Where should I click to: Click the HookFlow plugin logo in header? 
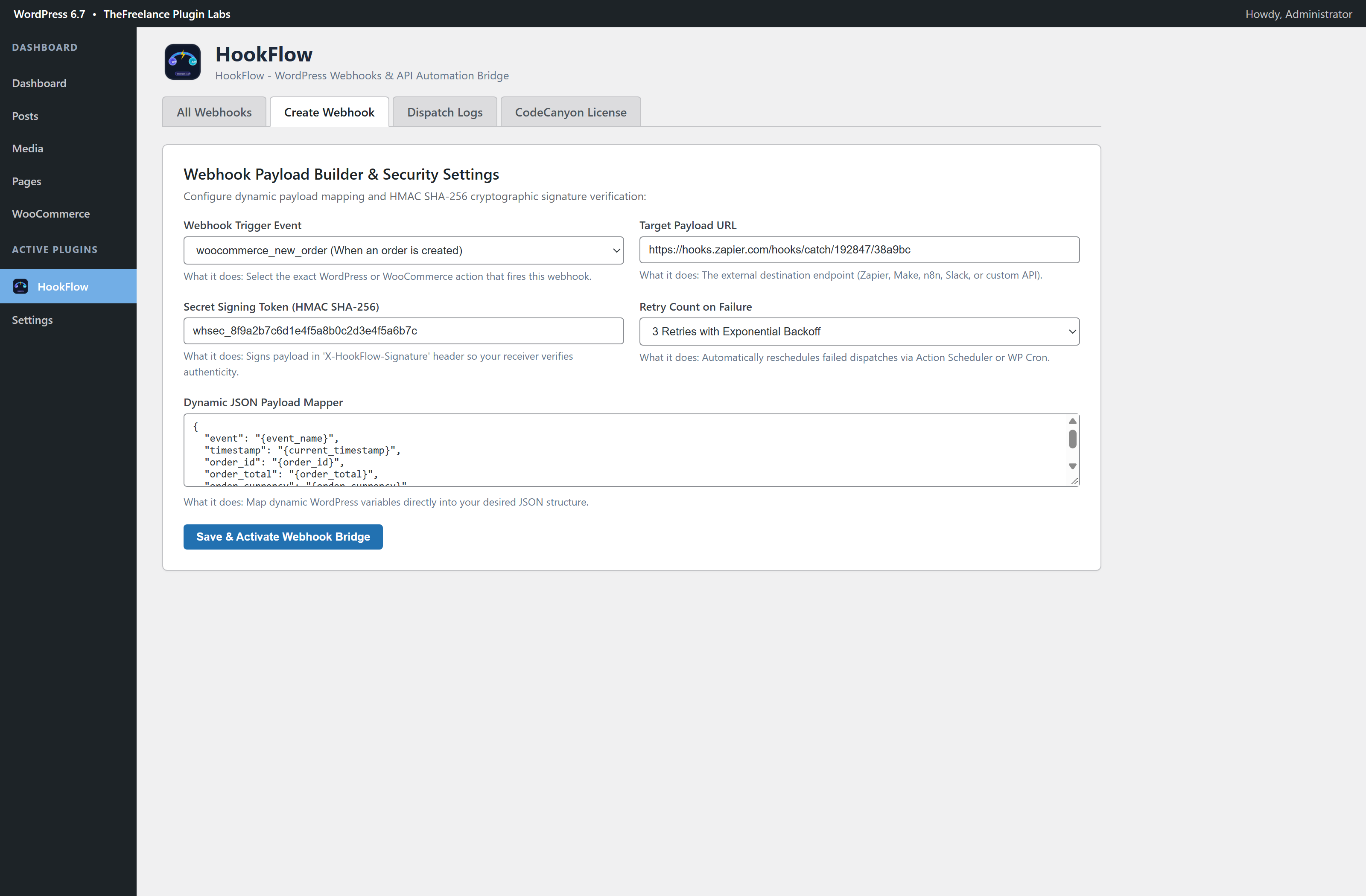[183, 62]
